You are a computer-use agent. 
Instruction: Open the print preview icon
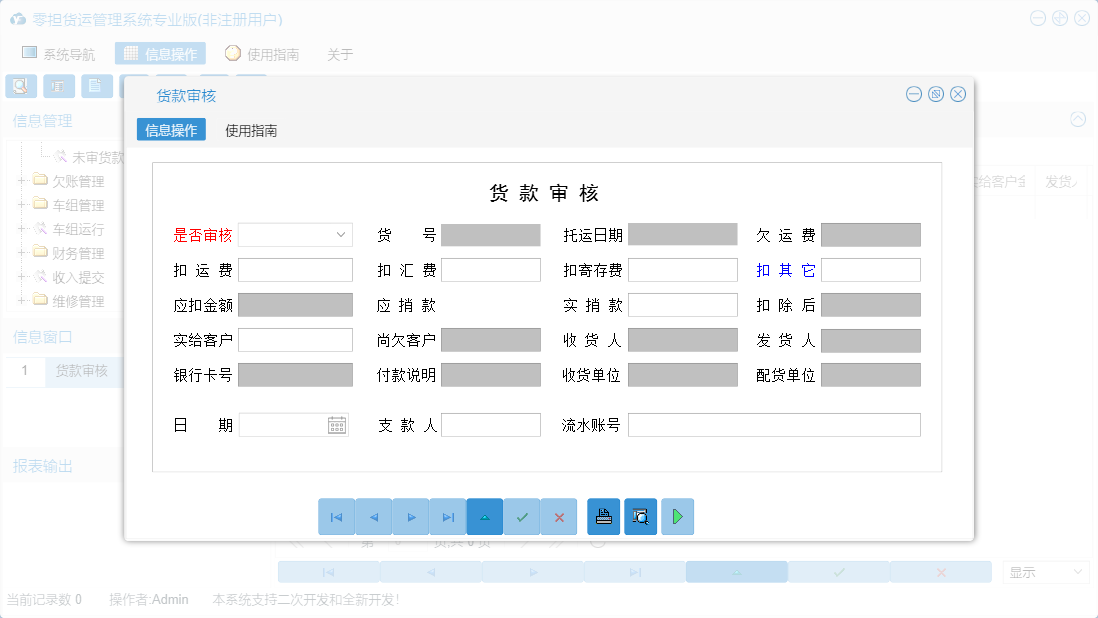pos(640,516)
